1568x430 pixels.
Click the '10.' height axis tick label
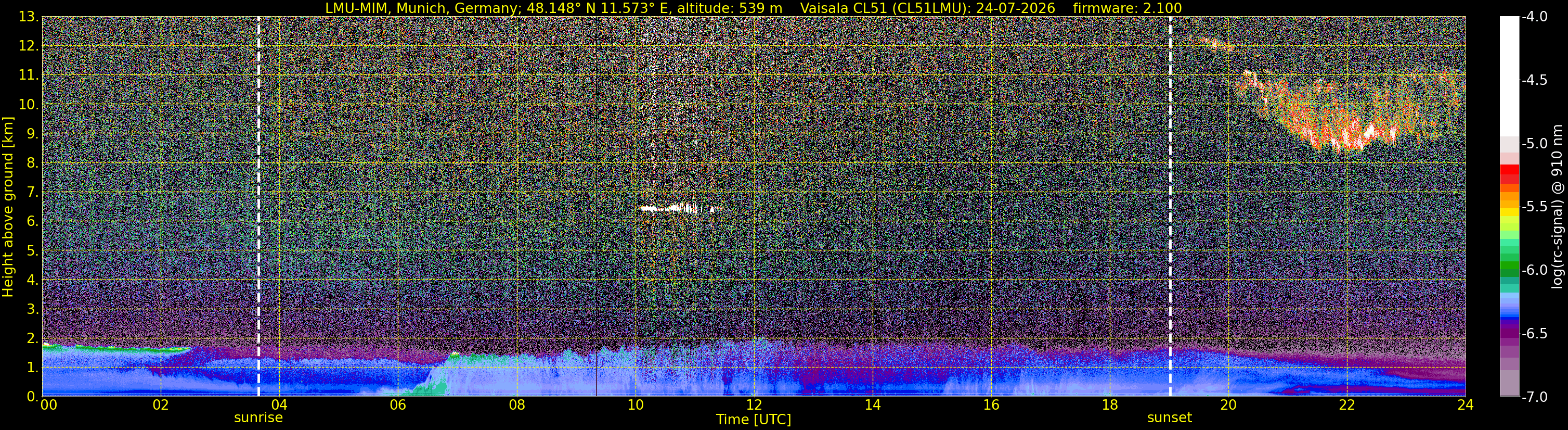pyautogui.click(x=29, y=105)
